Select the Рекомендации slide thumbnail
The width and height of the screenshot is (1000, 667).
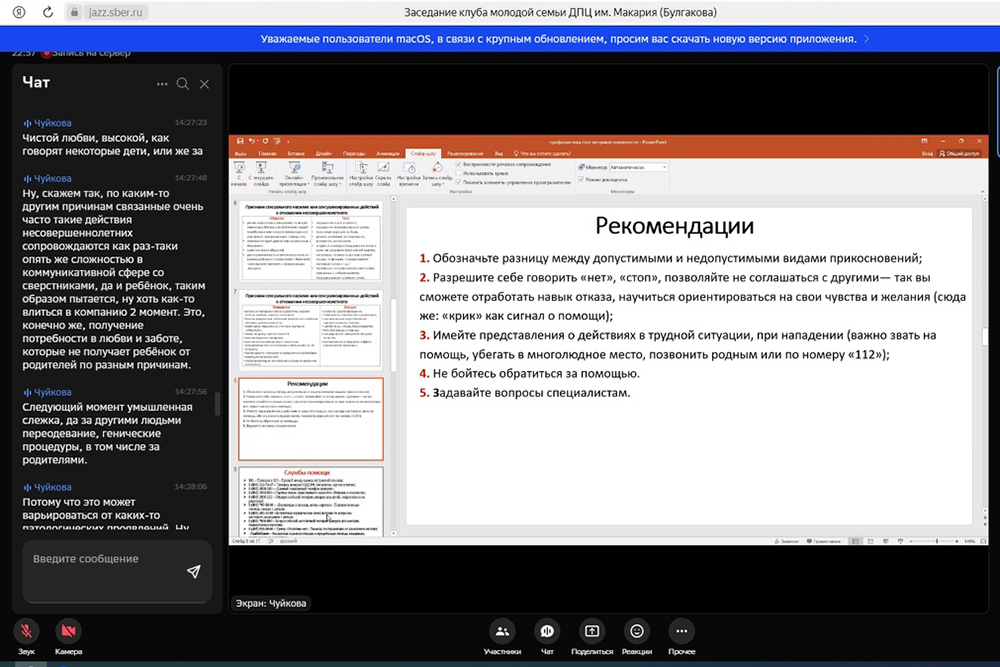coord(309,417)
